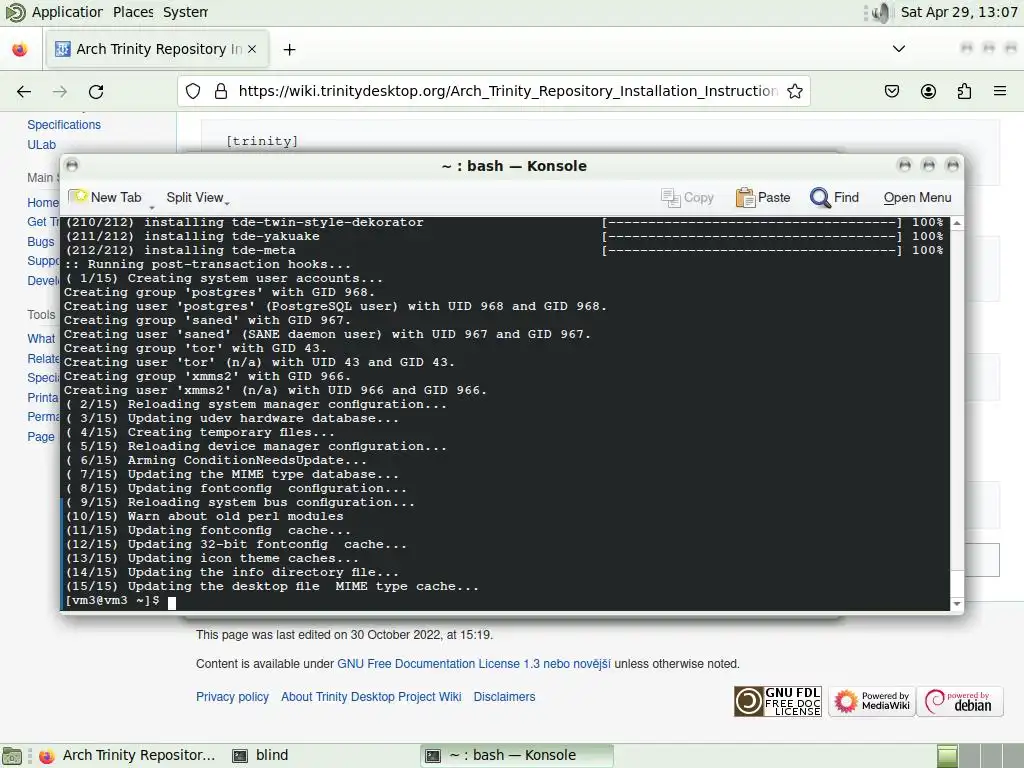Image resolution: width=1024 pixels, height=768 pixels.
Task: Click the terminal prompt line [vm3@vm3 ~]$
Action: click(x=112, y=600)
